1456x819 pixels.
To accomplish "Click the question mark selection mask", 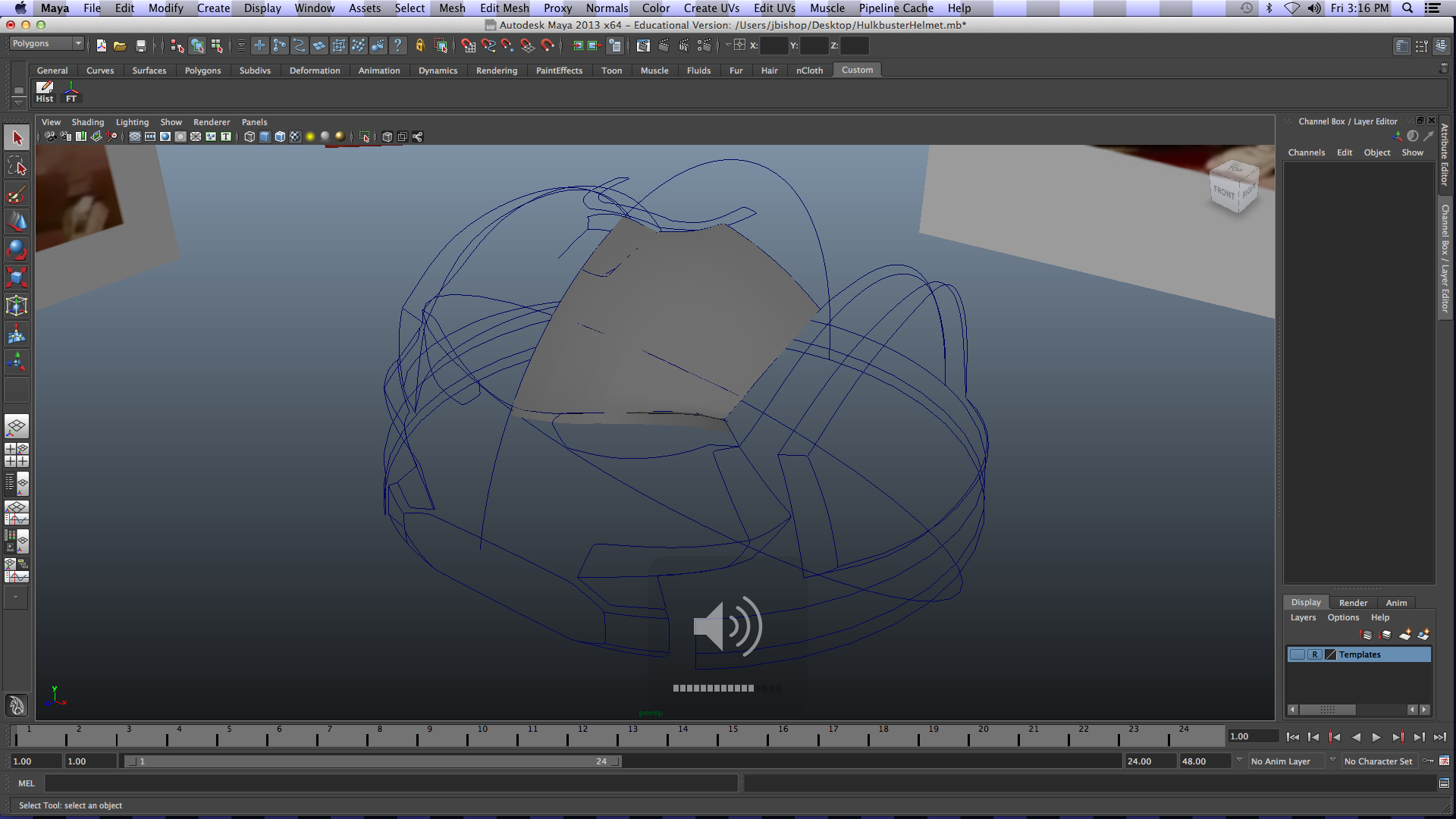I will click(397, 45).
